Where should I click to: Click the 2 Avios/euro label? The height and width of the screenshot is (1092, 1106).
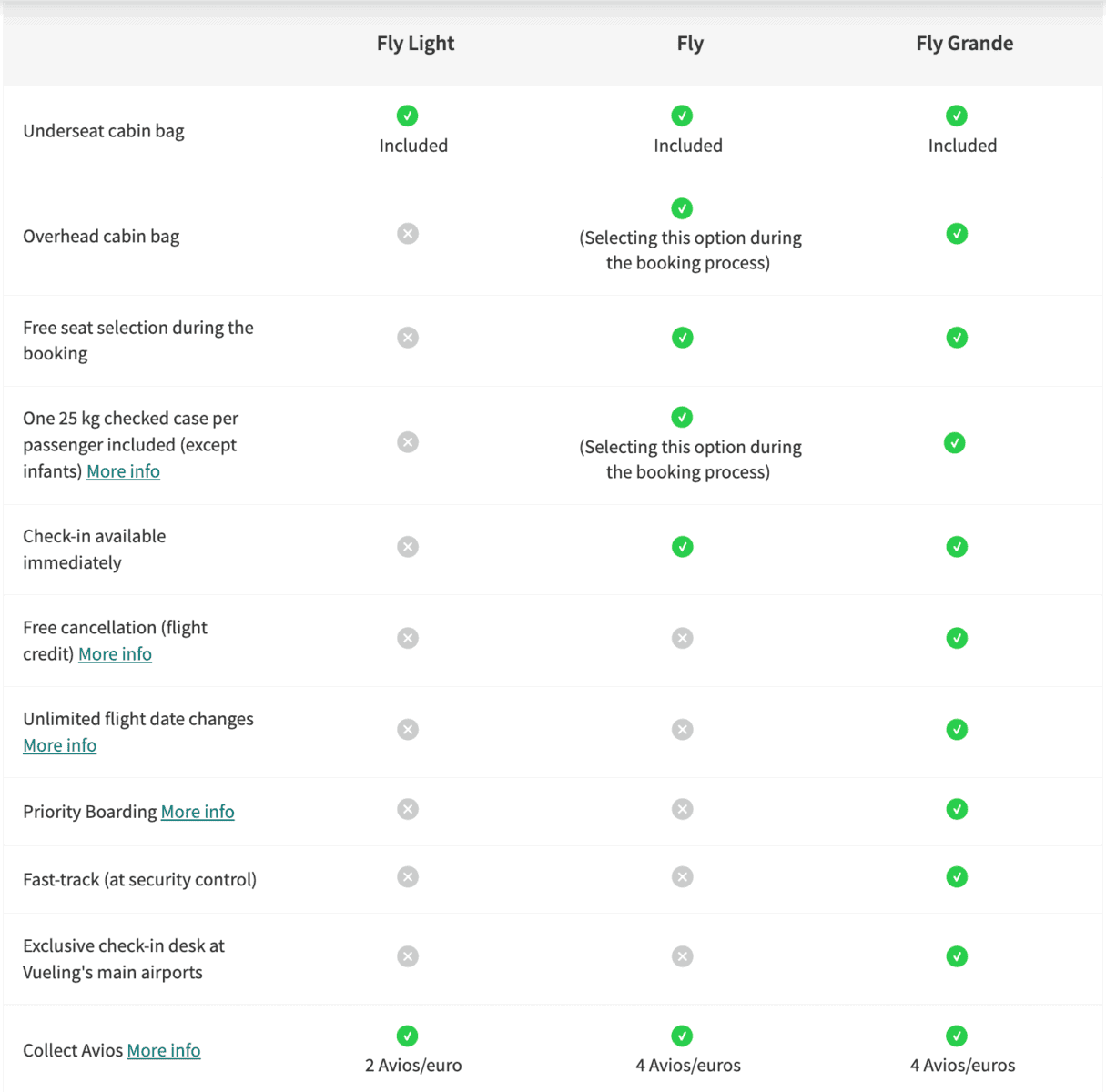pos(413,1065)
